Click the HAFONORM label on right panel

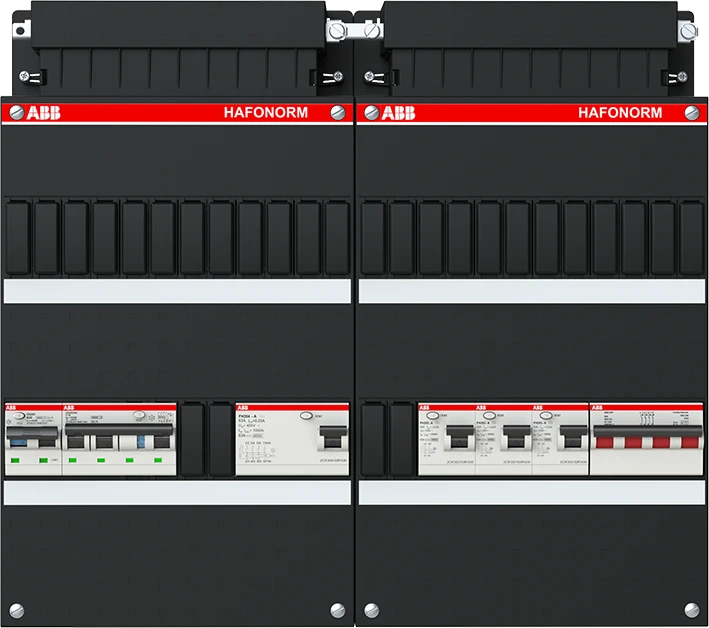point(619,113)
